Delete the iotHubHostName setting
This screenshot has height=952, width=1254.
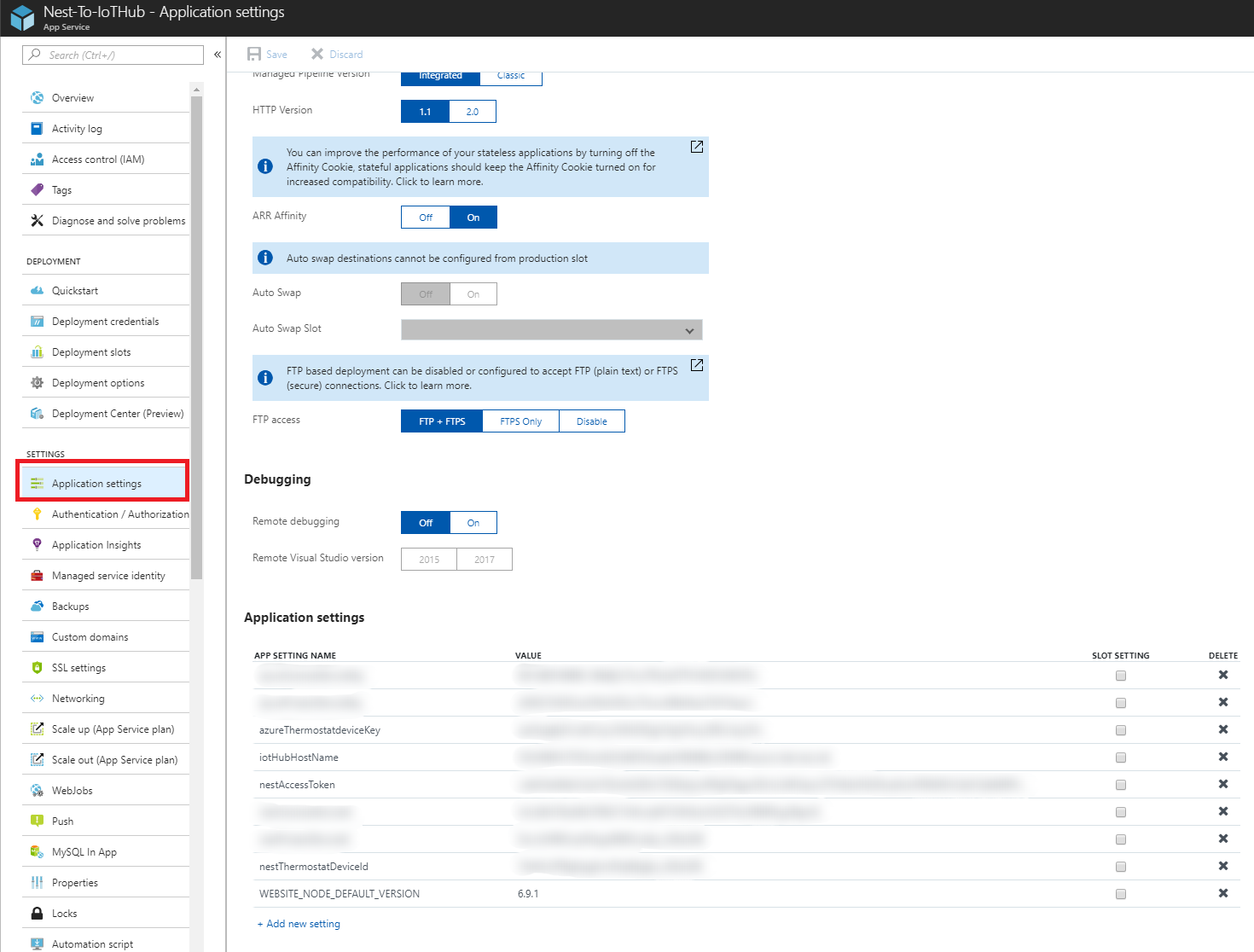(x=1223, y=757)
